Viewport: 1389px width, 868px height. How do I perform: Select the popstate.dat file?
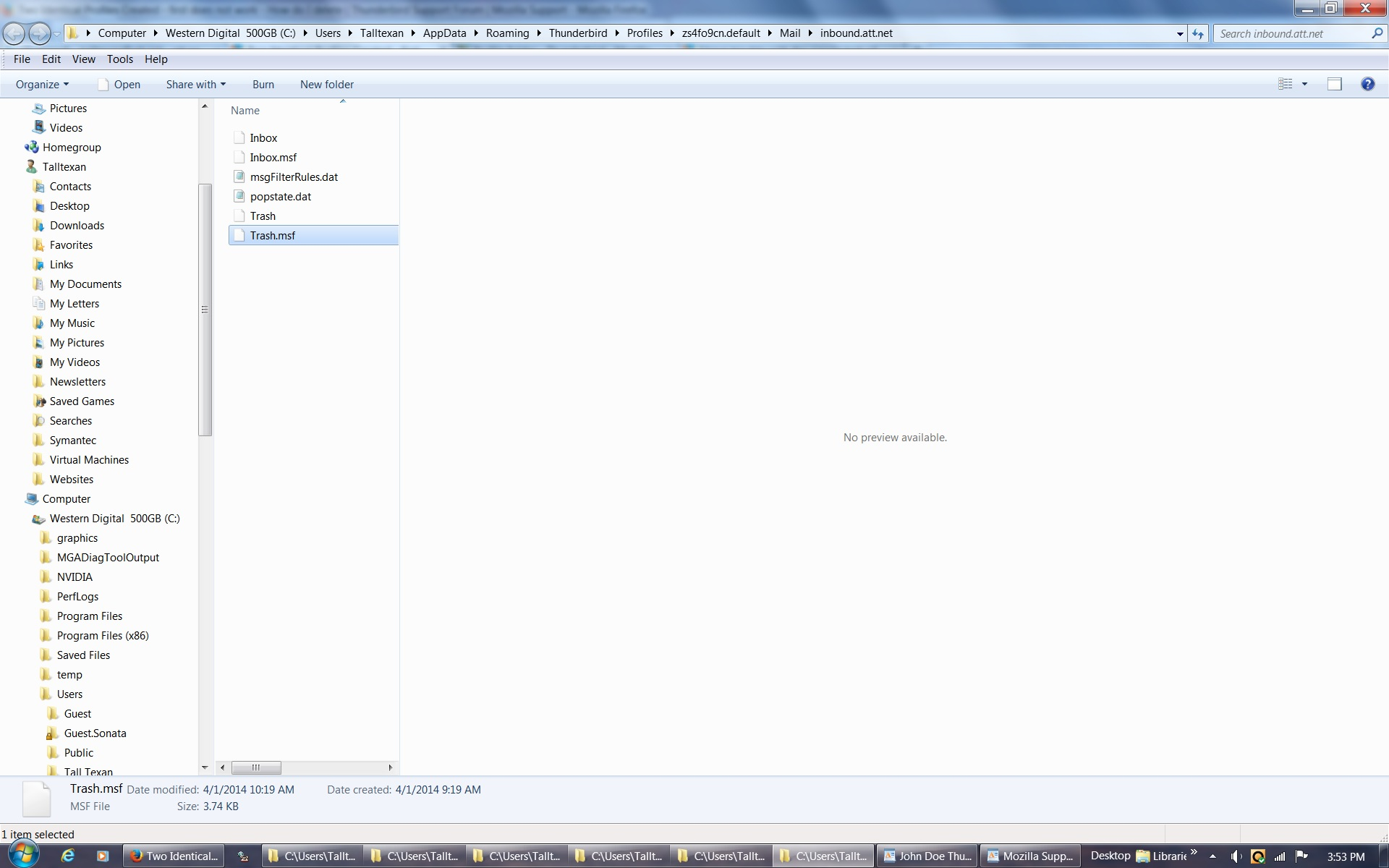[x=281, y=196]
